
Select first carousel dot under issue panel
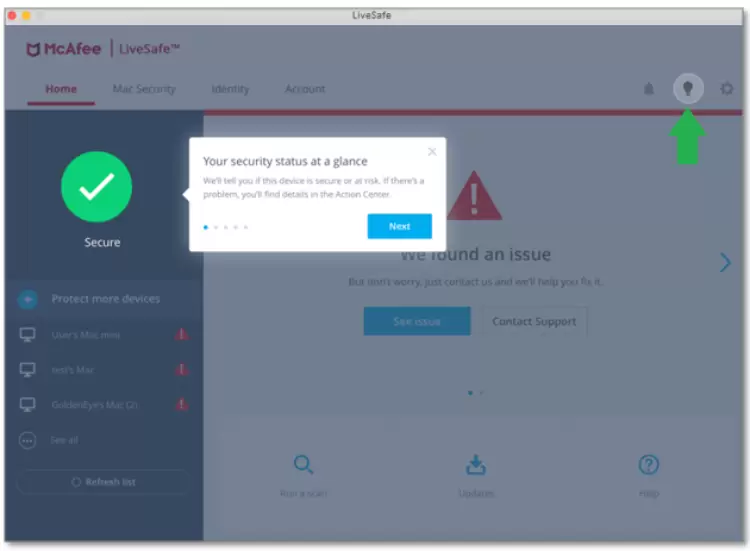470,393
